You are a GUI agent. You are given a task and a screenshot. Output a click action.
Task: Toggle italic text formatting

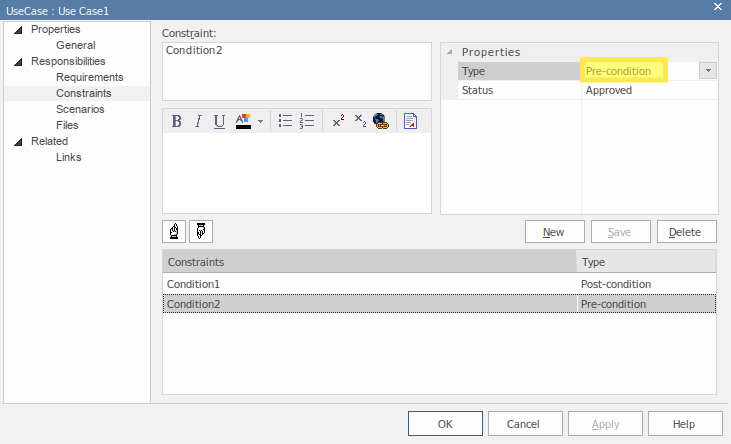(x=198, y=121)
